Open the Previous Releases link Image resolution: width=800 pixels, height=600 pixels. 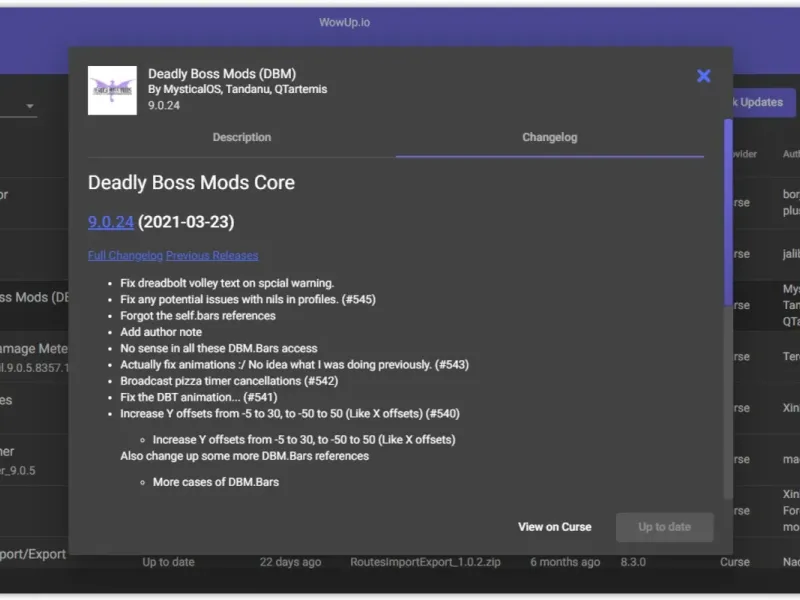click(x=212, y=255)
